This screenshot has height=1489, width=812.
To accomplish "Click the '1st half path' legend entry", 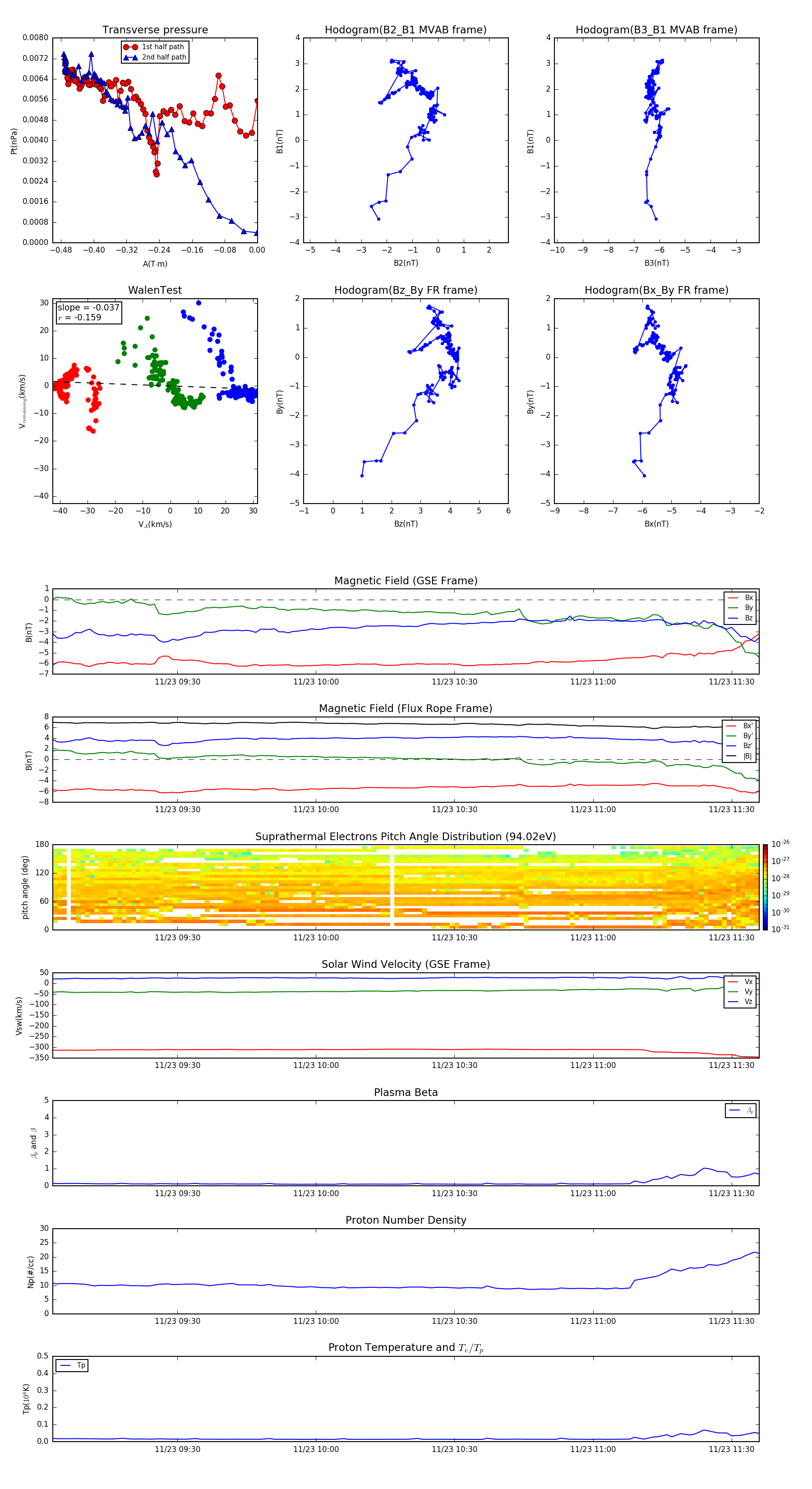I will [x=154, y=47].
